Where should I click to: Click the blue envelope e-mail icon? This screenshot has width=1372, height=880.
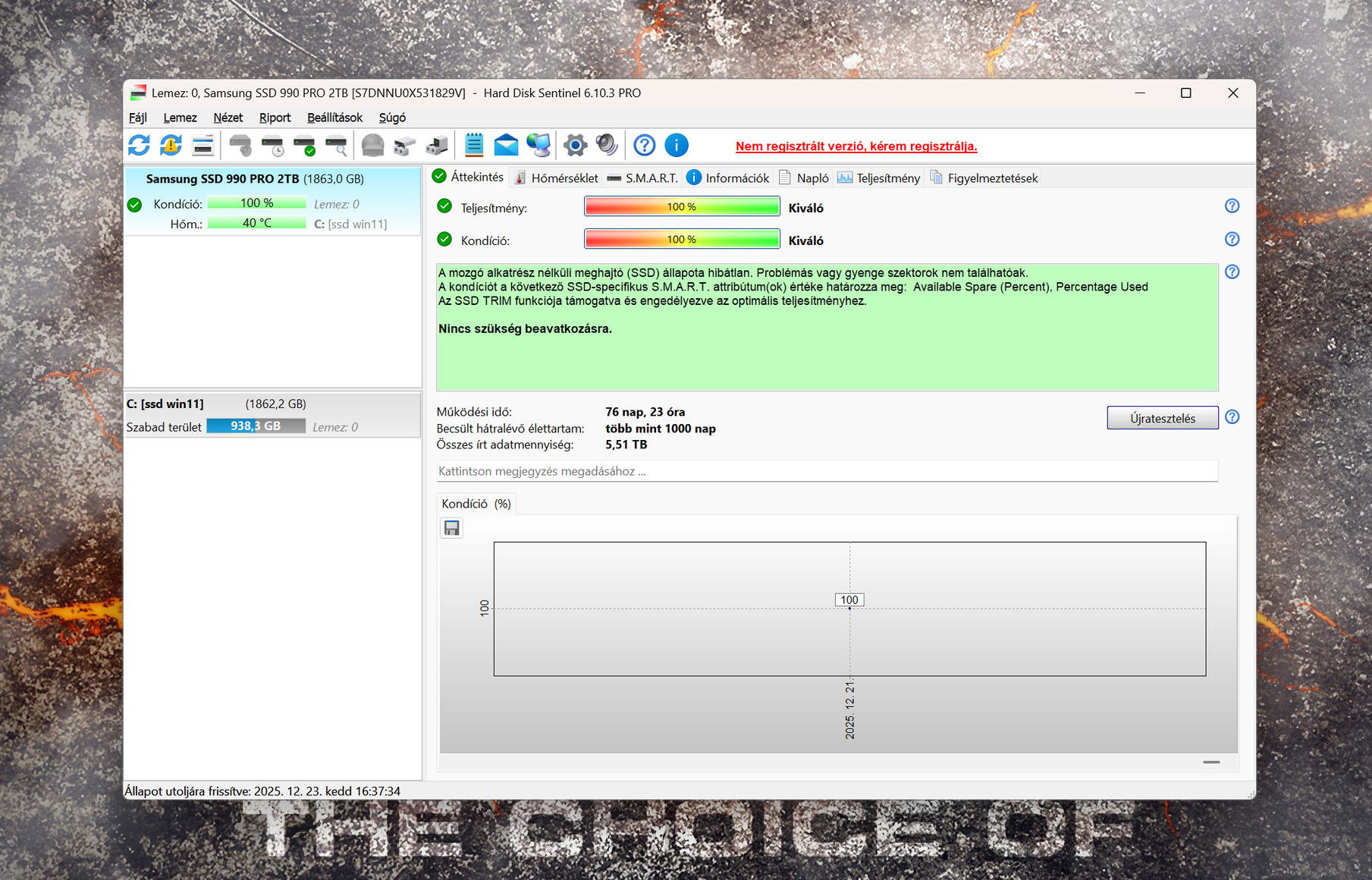coord(506,145)
